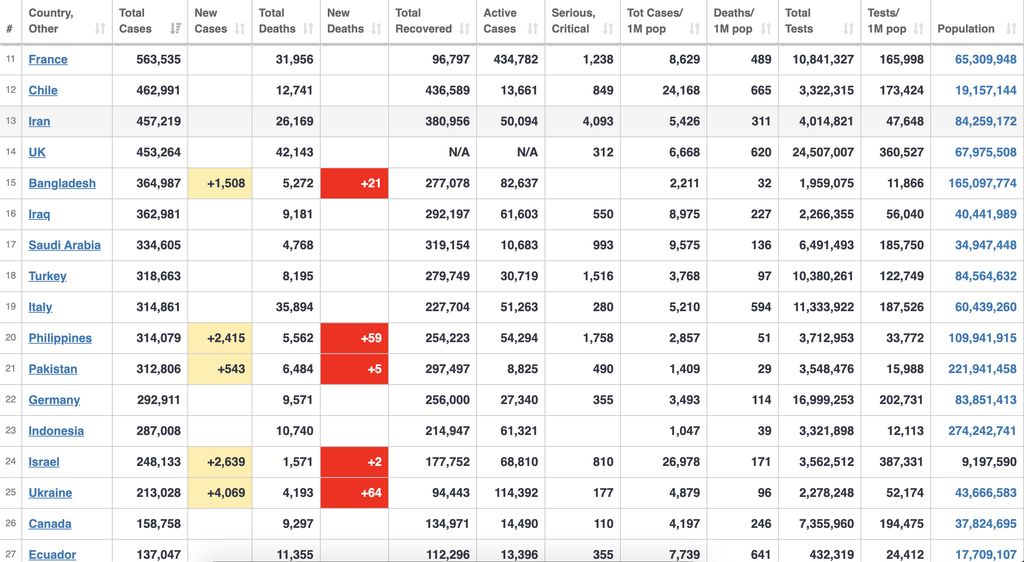
Task: Sort by Tot Cases/1M pop arrows
Action: click(x=695, y=29)
